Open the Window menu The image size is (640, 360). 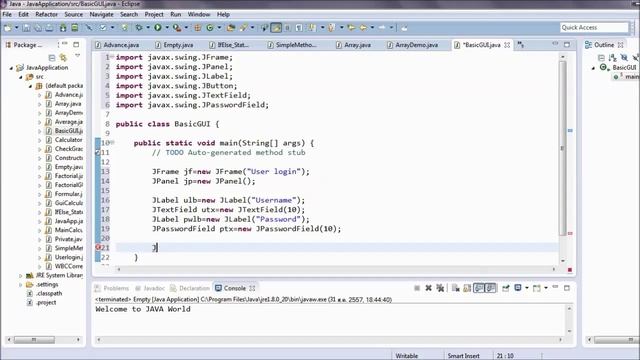tap(199, 14)
